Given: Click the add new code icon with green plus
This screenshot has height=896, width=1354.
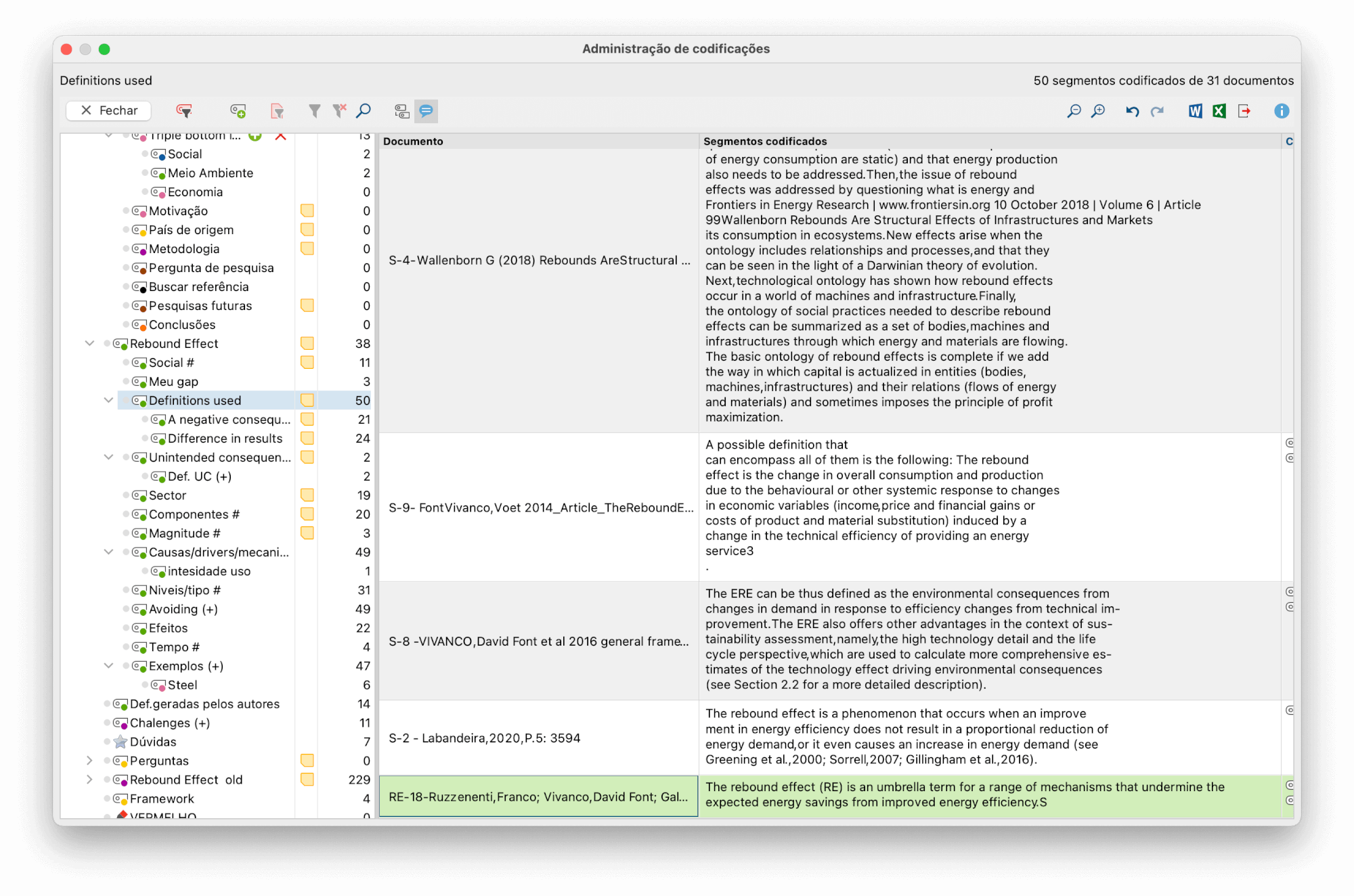Looking at the screenshot, I should click(238, 110).
